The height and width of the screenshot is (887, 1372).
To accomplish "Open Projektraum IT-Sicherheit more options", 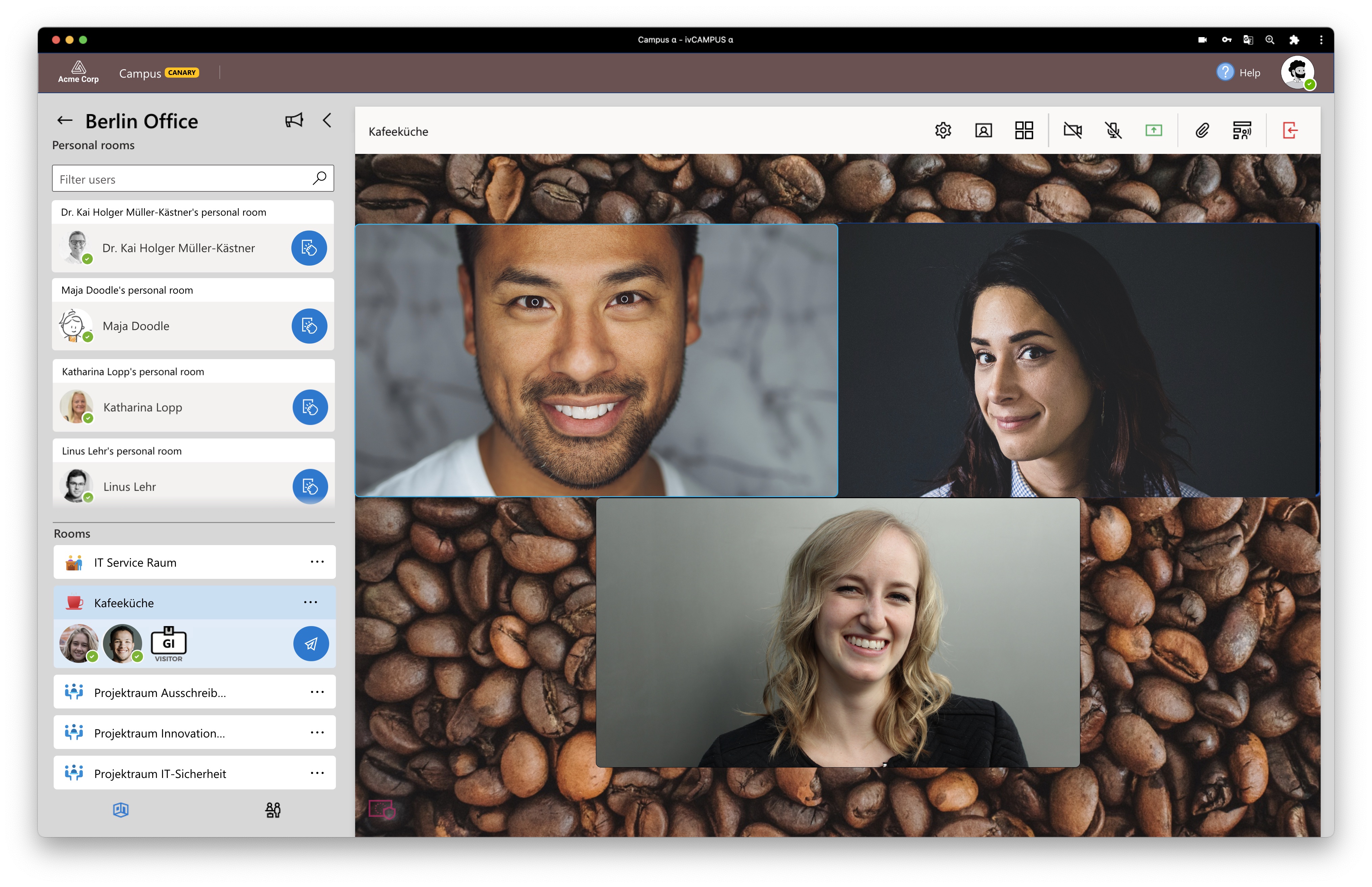I will coord(317,773).
